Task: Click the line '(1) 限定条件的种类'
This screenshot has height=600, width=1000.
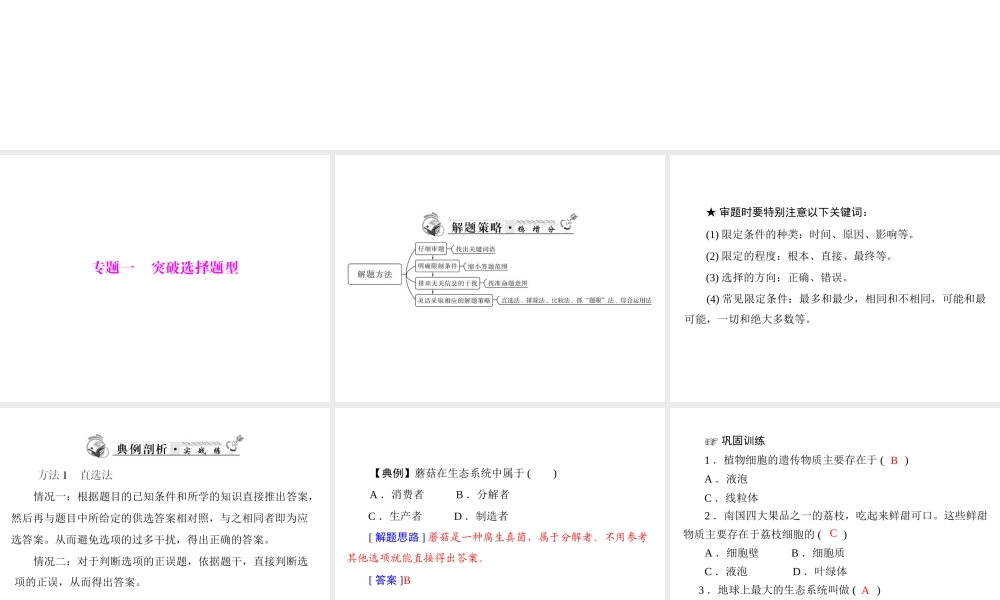Action: 811,235
